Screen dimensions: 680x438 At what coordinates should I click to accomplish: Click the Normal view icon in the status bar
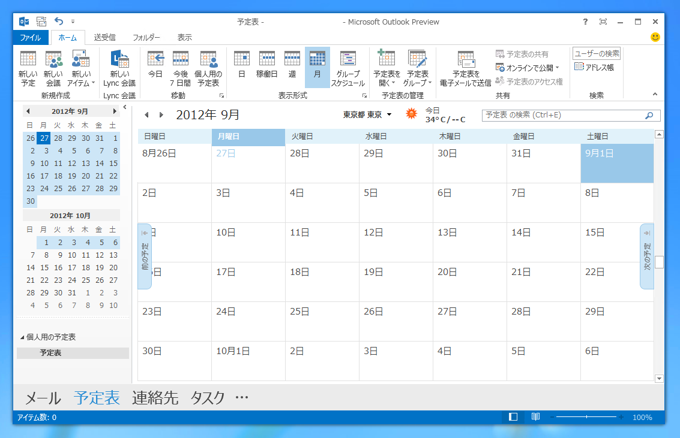[513, 417]
